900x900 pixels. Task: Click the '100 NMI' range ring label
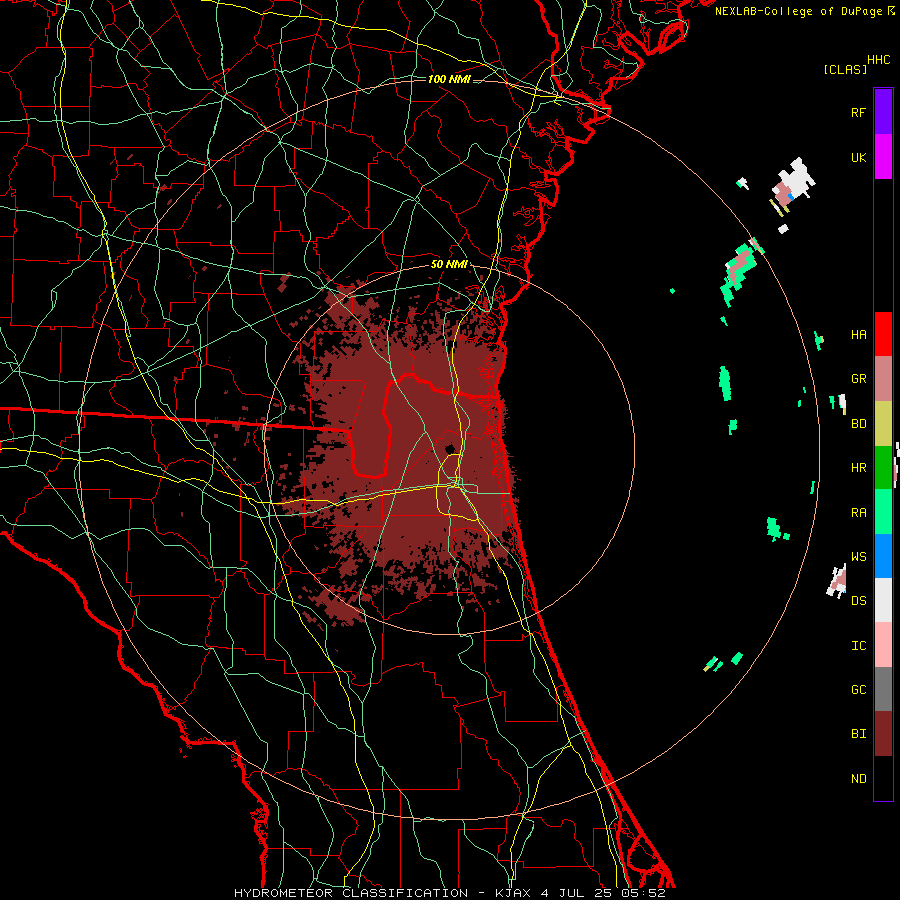(x=449, y=79)
